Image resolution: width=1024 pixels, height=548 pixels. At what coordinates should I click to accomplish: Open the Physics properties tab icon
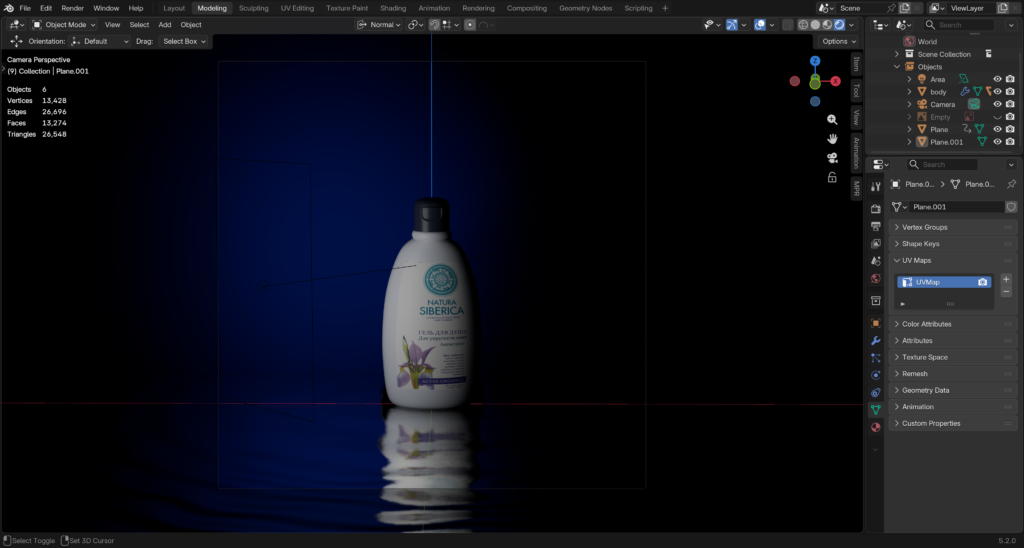[876, 375]
